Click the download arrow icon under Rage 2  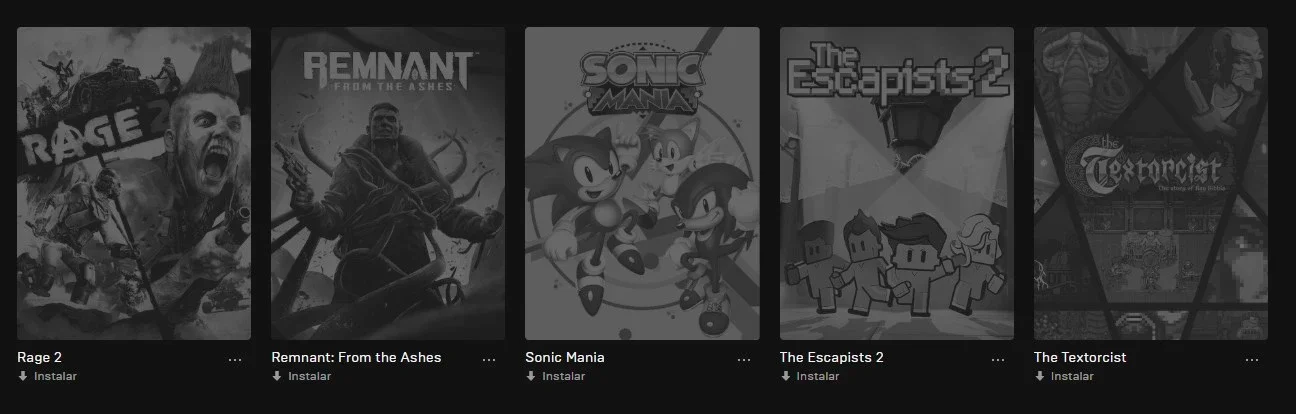(23, 376)
